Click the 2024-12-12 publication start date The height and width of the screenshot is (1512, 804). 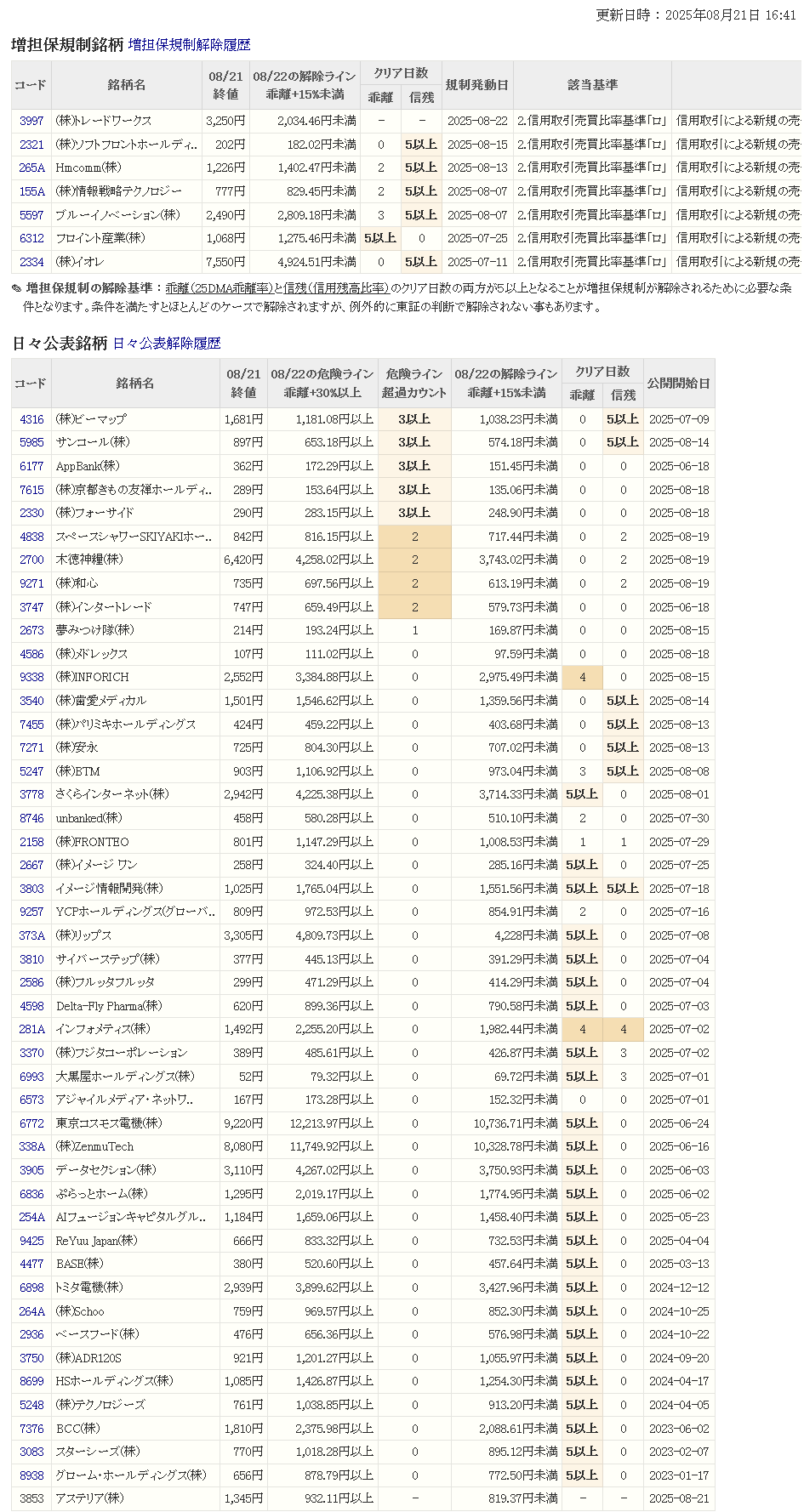678,1287
